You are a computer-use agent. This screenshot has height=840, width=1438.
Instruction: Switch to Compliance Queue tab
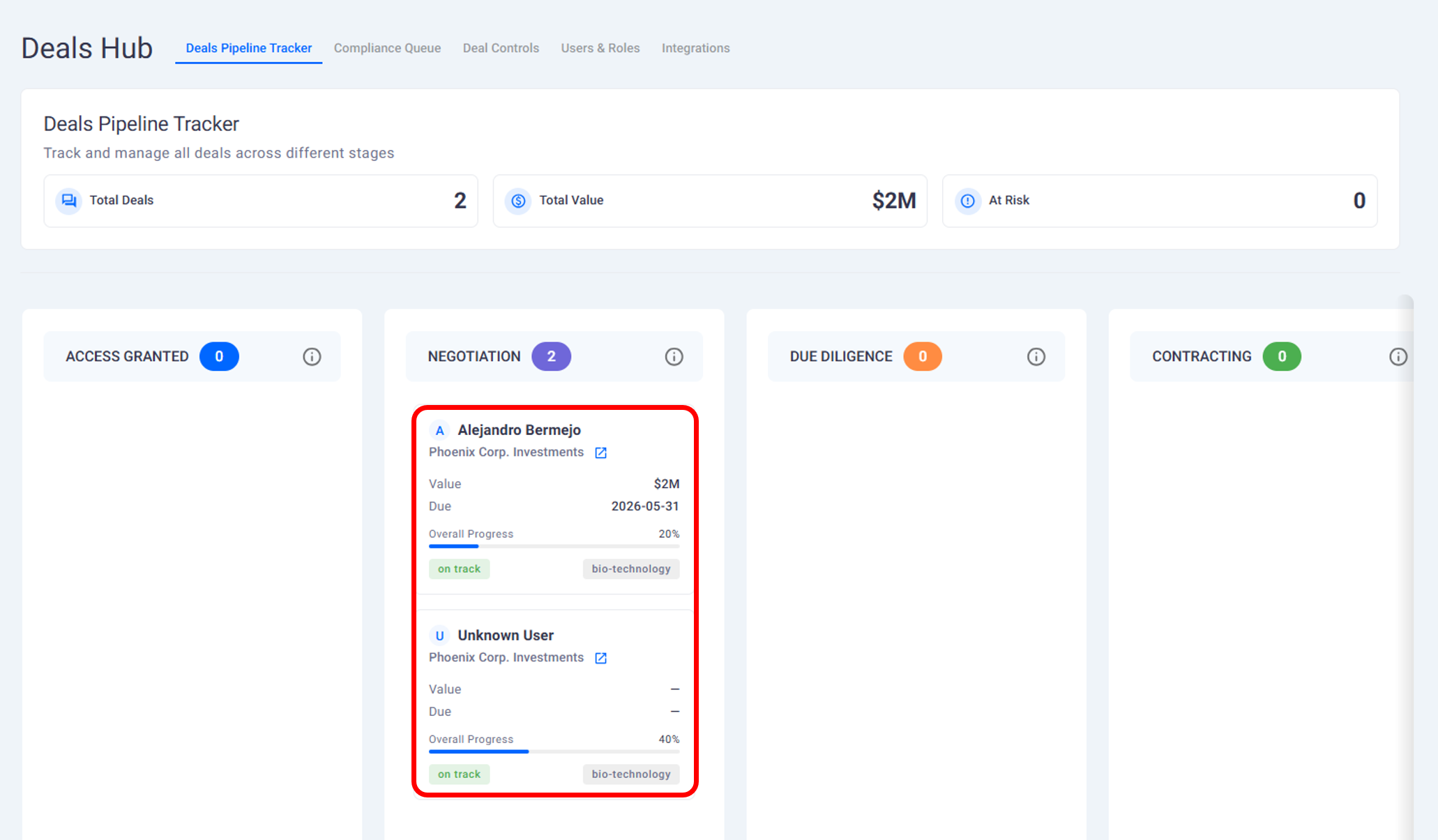pyautogui.click(x=387, y=48)
